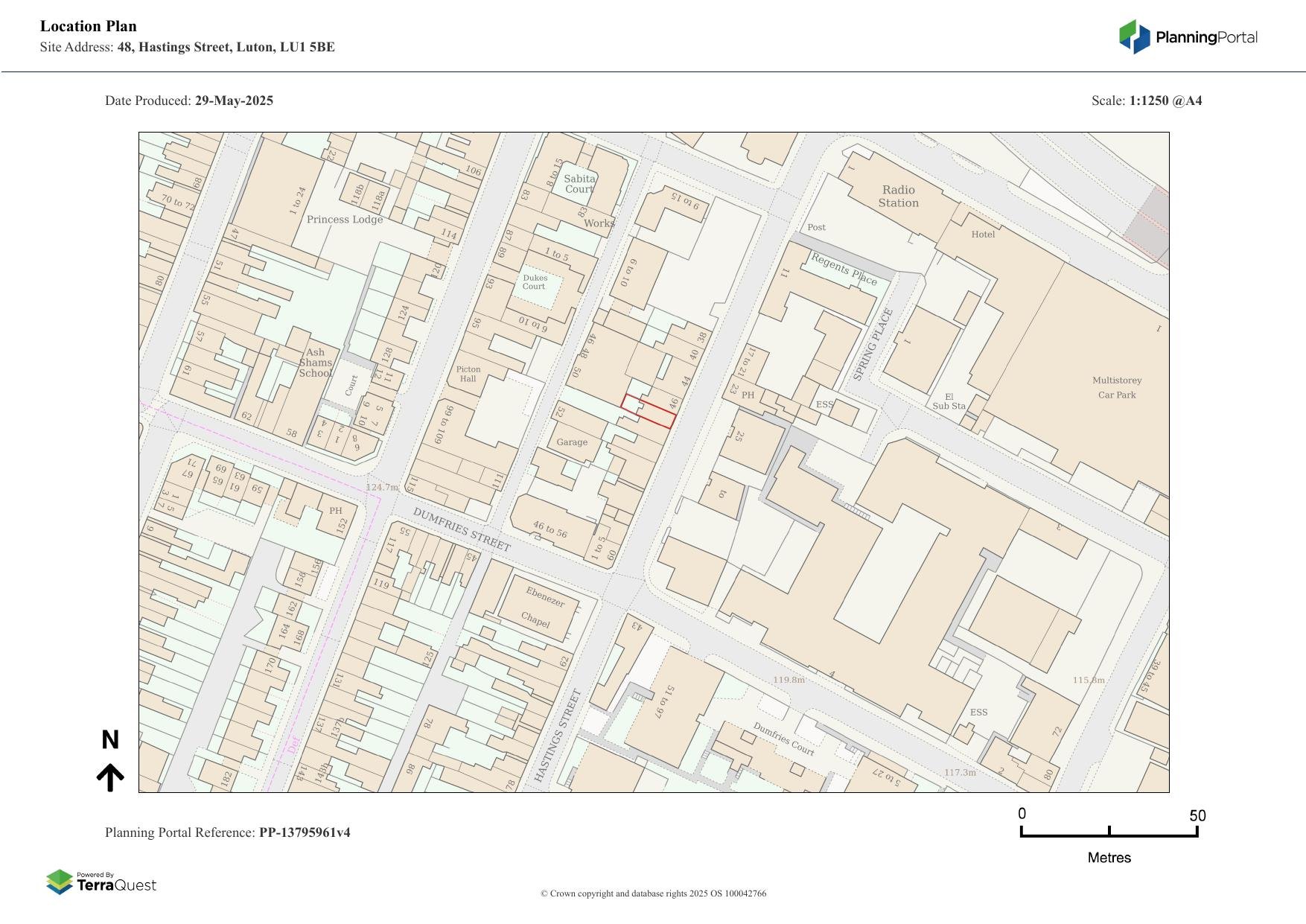This screenshot has height=924, width=1306.
Task: Click the Dumfries Street road name
Action: point(462,530)
